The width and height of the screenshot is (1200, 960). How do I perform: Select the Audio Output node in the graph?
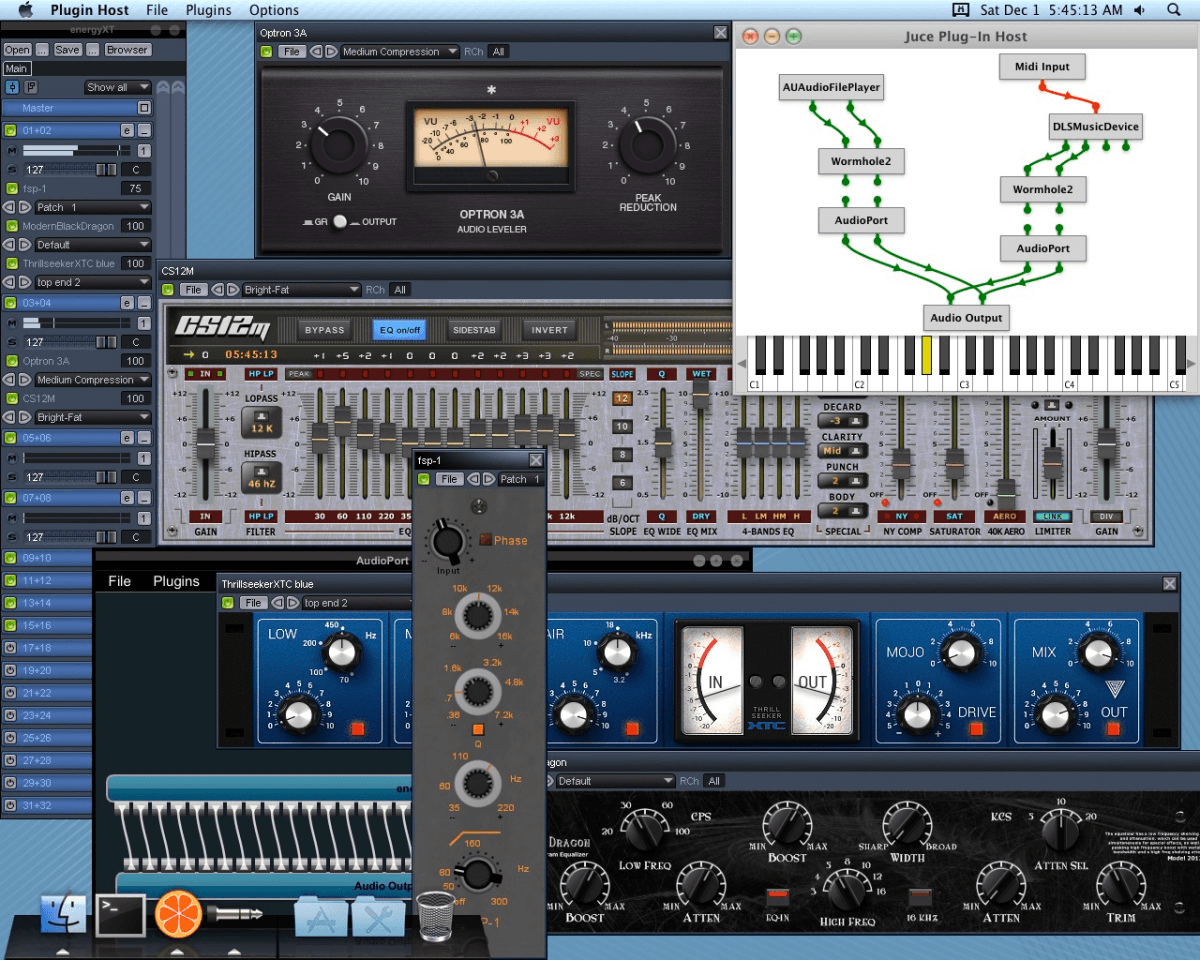(965, 317)
